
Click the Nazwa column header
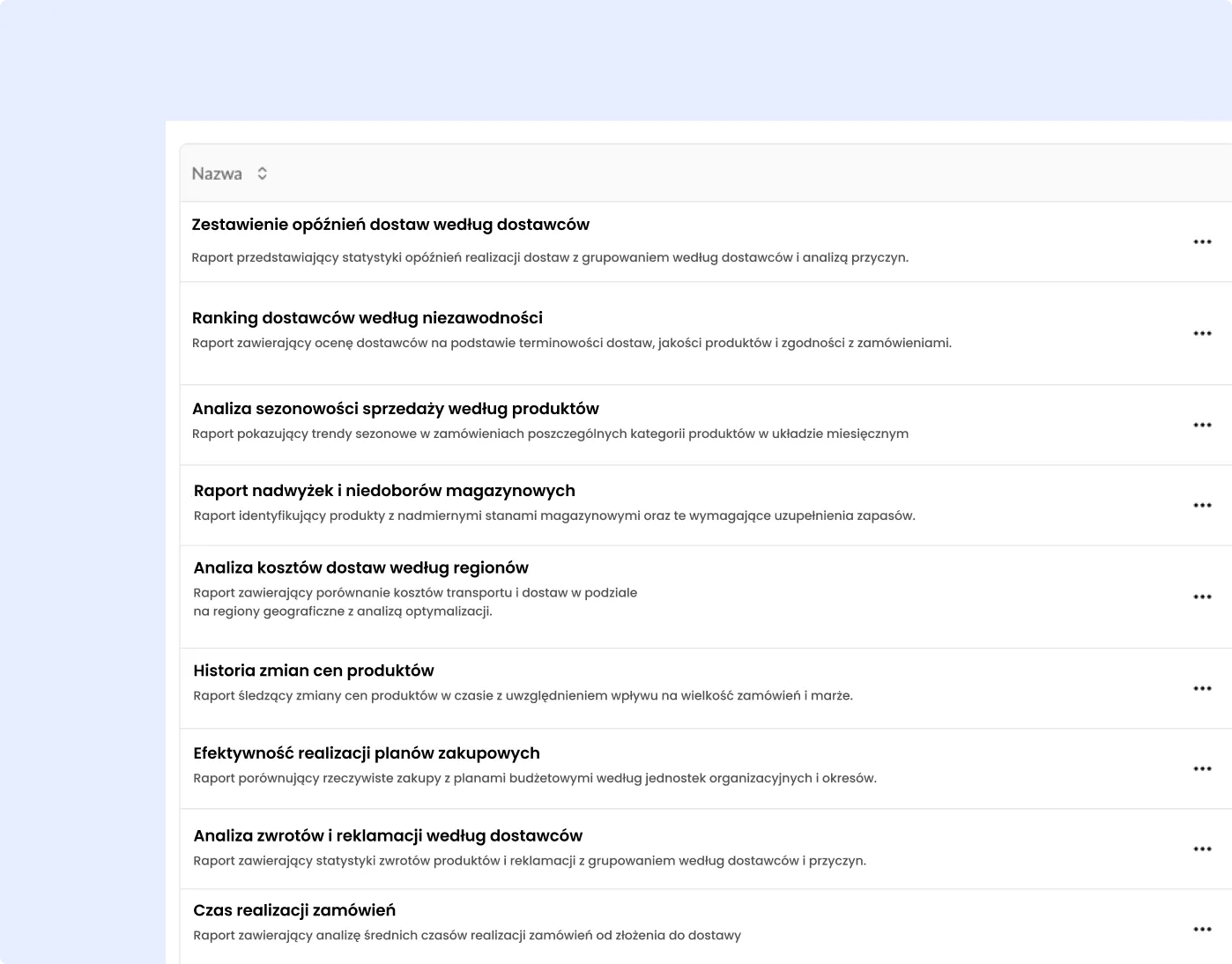click(x=217, y=174)
